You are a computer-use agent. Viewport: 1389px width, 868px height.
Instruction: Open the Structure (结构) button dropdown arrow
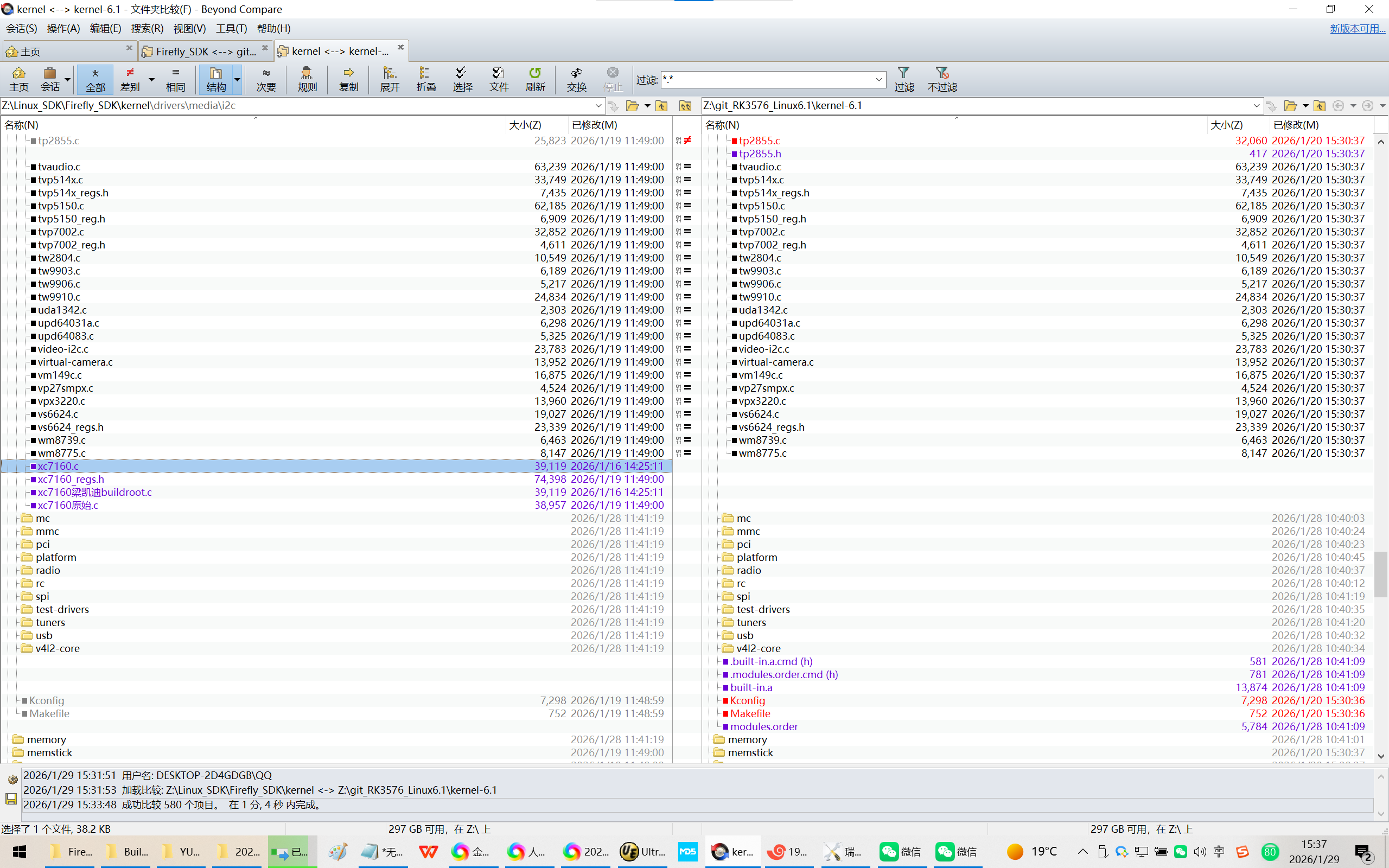pos(237,79)
